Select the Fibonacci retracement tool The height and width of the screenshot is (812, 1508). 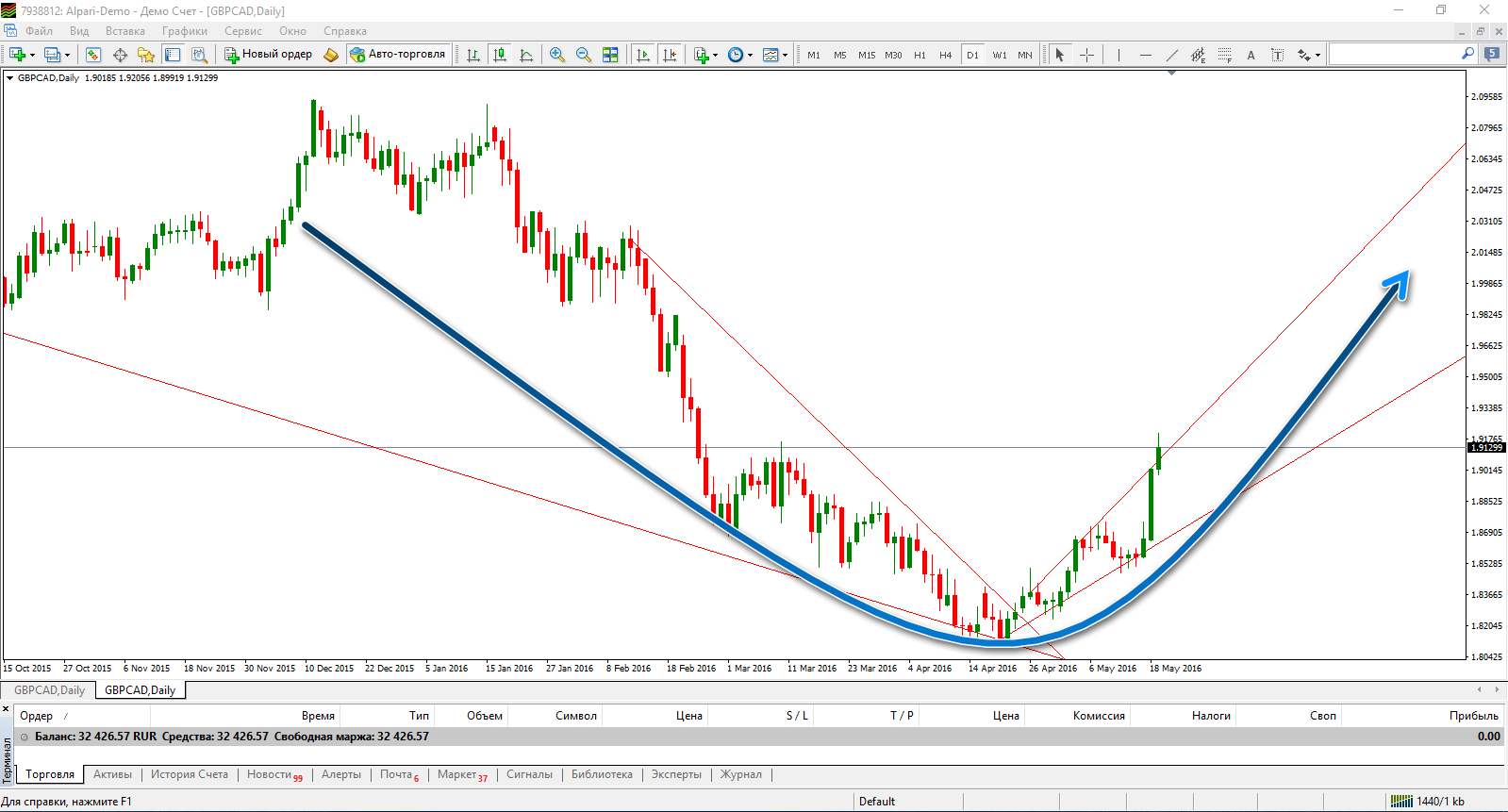1224,55
